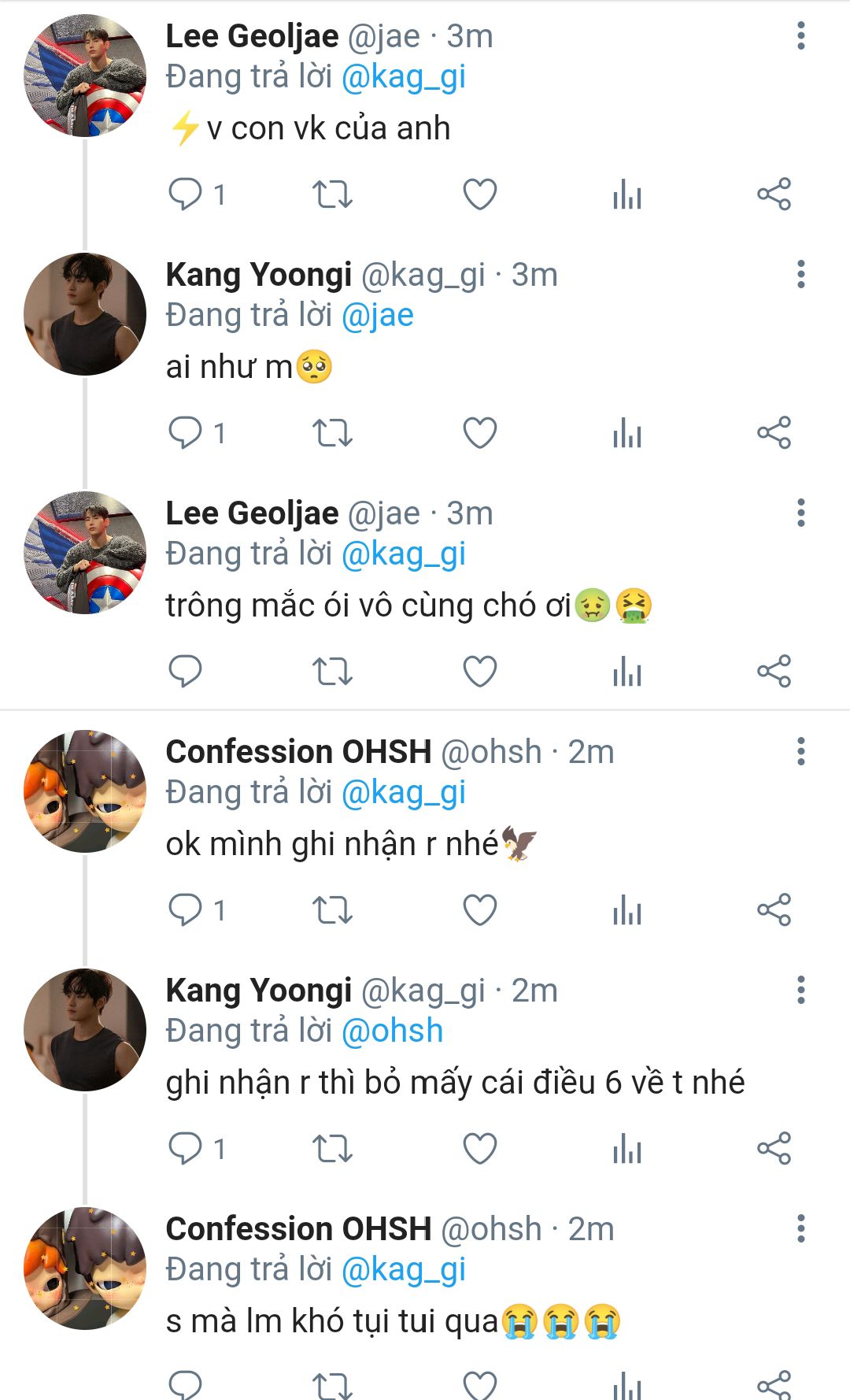Viewport: 850px width, 1400px height.
Task: Like Kang Yoongi's 'ai như m' tweet
Action: tap(479, 433)
